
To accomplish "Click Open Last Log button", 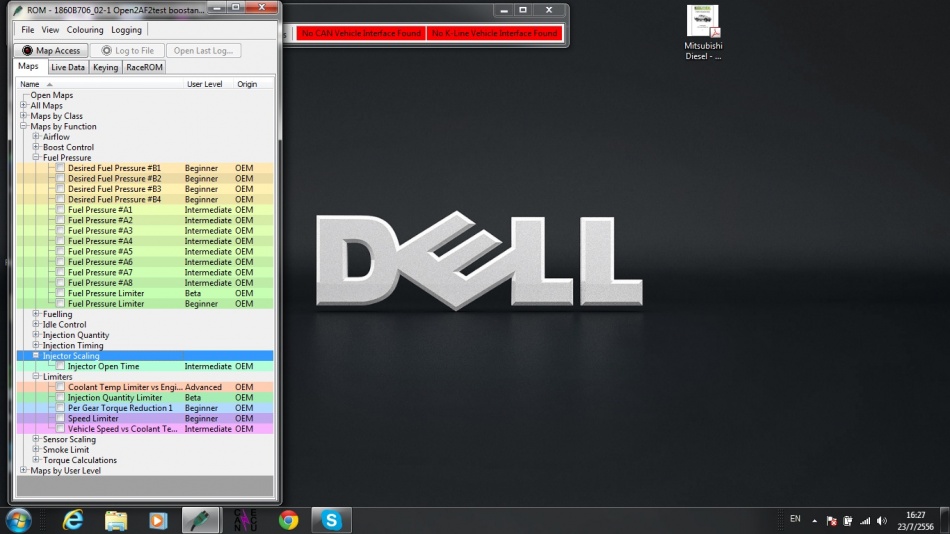I will click(203, 50).
